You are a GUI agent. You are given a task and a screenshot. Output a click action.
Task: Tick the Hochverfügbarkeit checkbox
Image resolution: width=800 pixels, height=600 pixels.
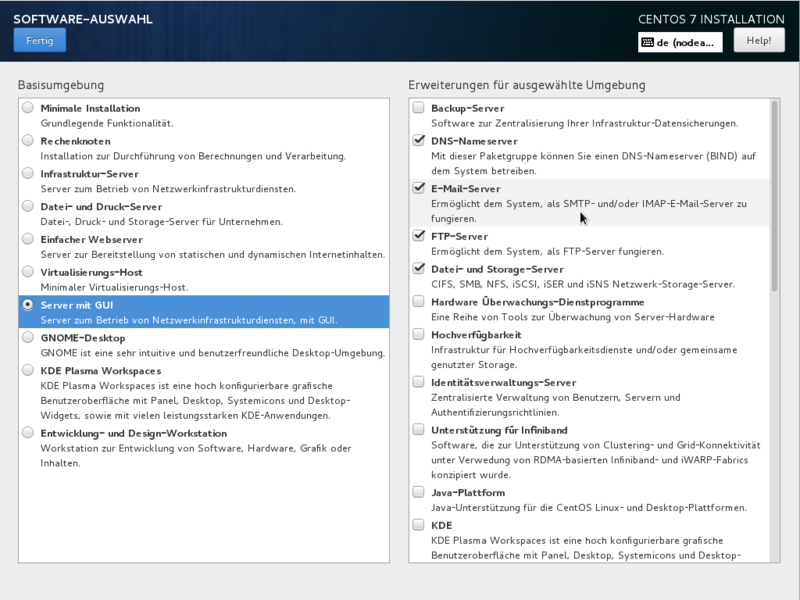[x=418, y=334]
